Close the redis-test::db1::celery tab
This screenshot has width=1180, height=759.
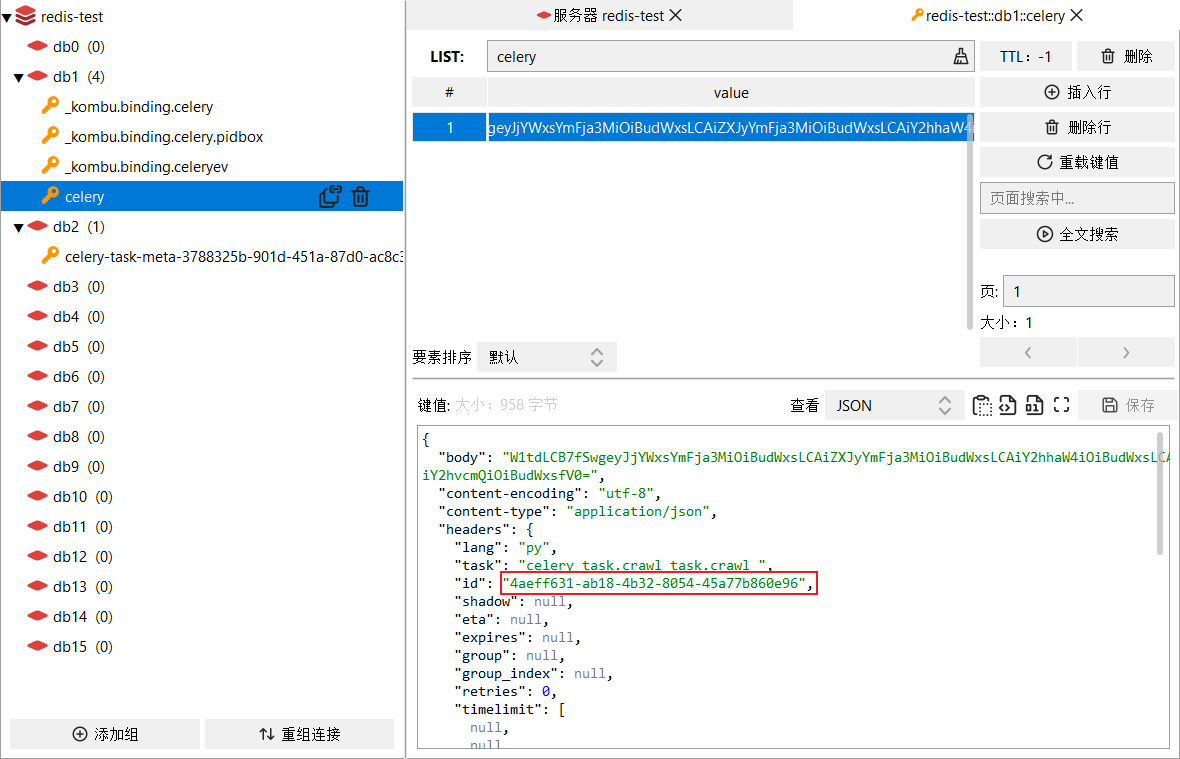click(1076, 15)
